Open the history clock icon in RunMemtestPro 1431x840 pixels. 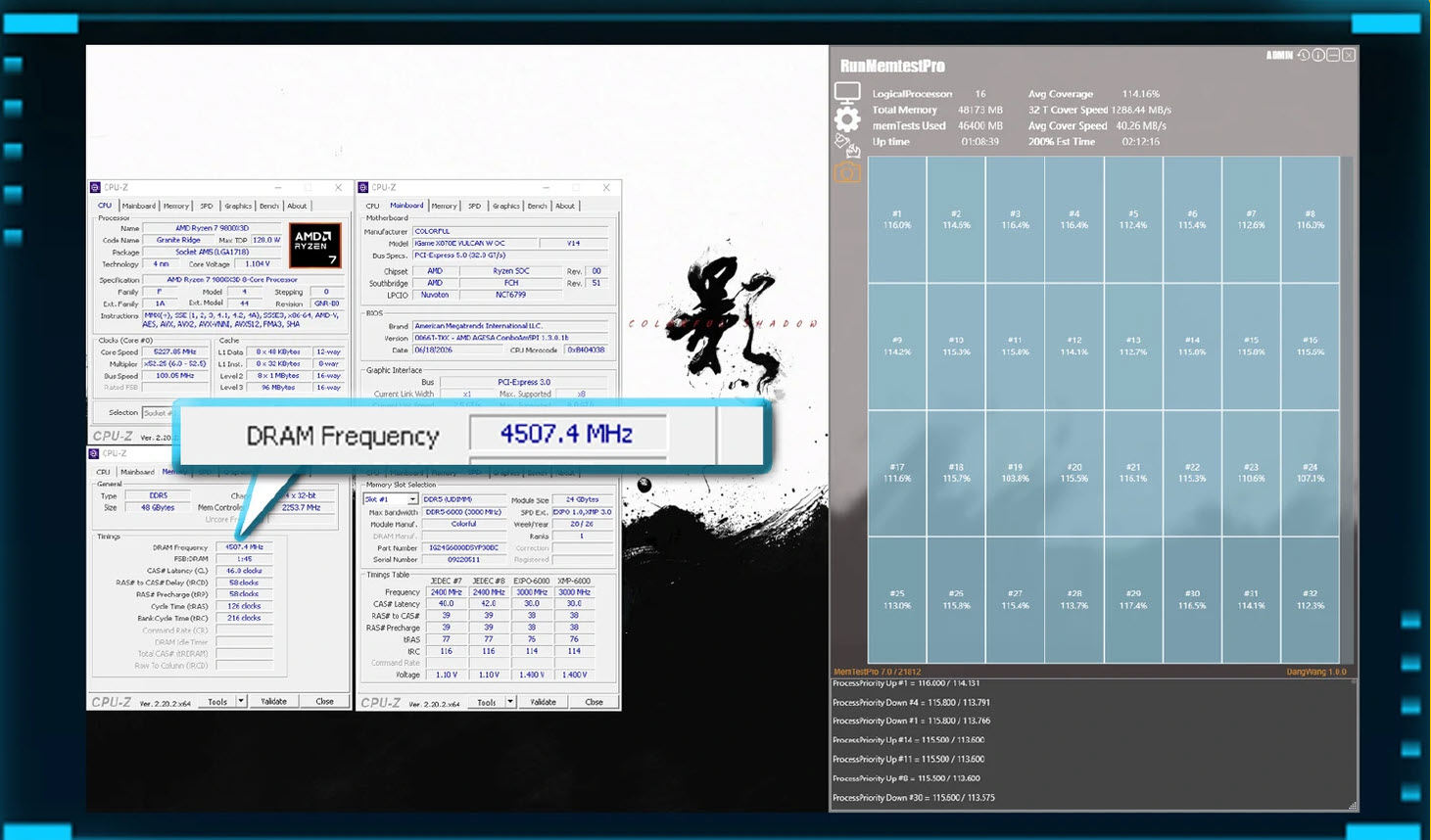(1304, 55)
